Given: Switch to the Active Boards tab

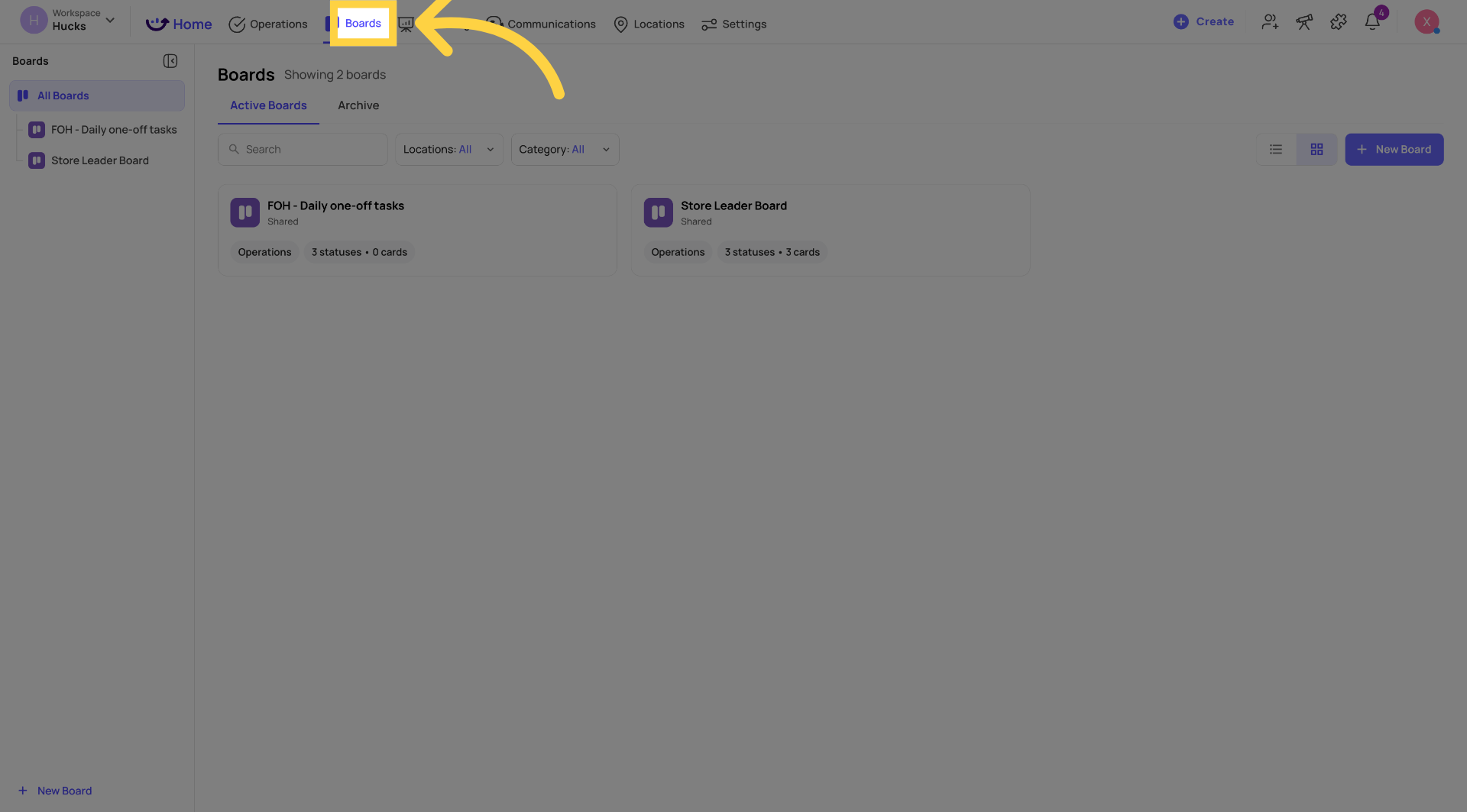Looking at the screenshot, I should click(268, 105).
